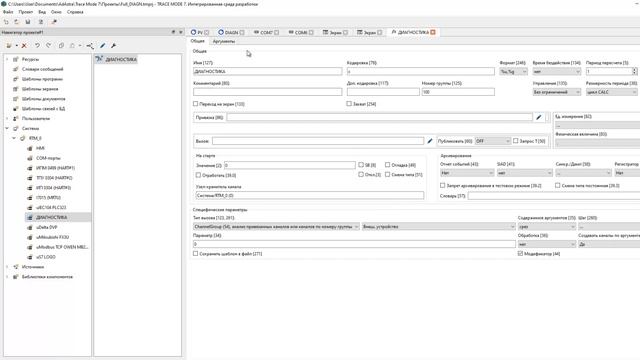Click the red pin icon in the main toolbar
The image size is (640, 360).
coord(54,22)
